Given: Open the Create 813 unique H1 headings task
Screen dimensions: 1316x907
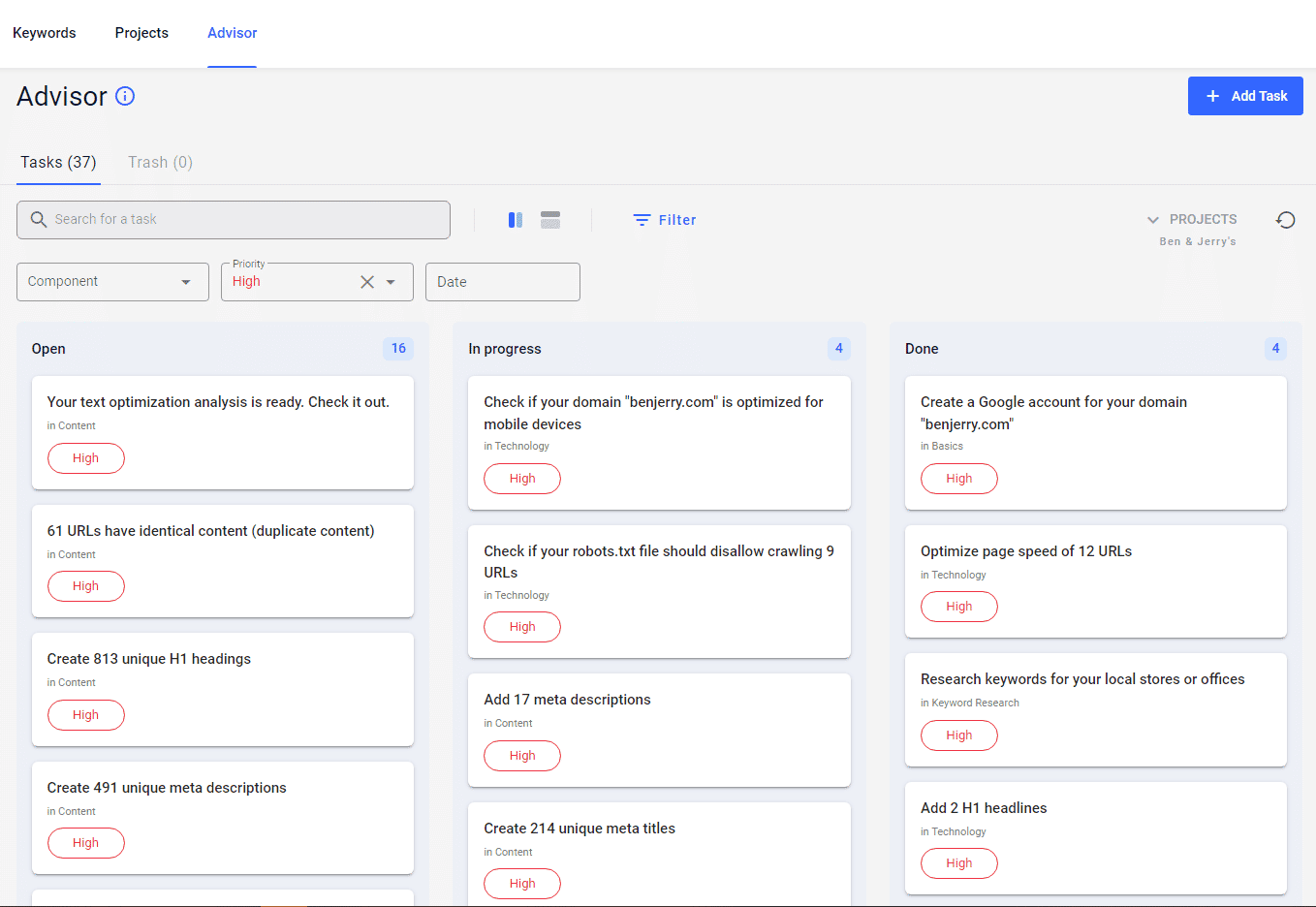Looking at the screenshot, I should pyautogui.click(x=149, y=659).
